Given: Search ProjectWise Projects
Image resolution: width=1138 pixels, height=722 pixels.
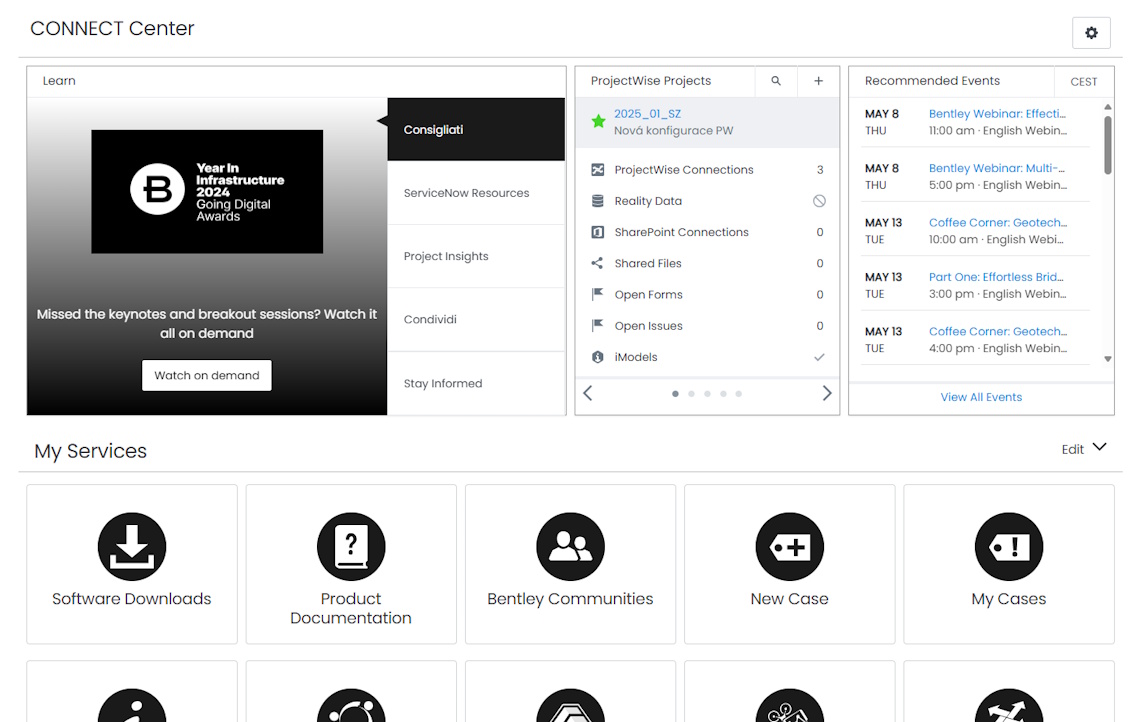Looking at the screenshot, I should pyautogui.click(x=776, y=81).
